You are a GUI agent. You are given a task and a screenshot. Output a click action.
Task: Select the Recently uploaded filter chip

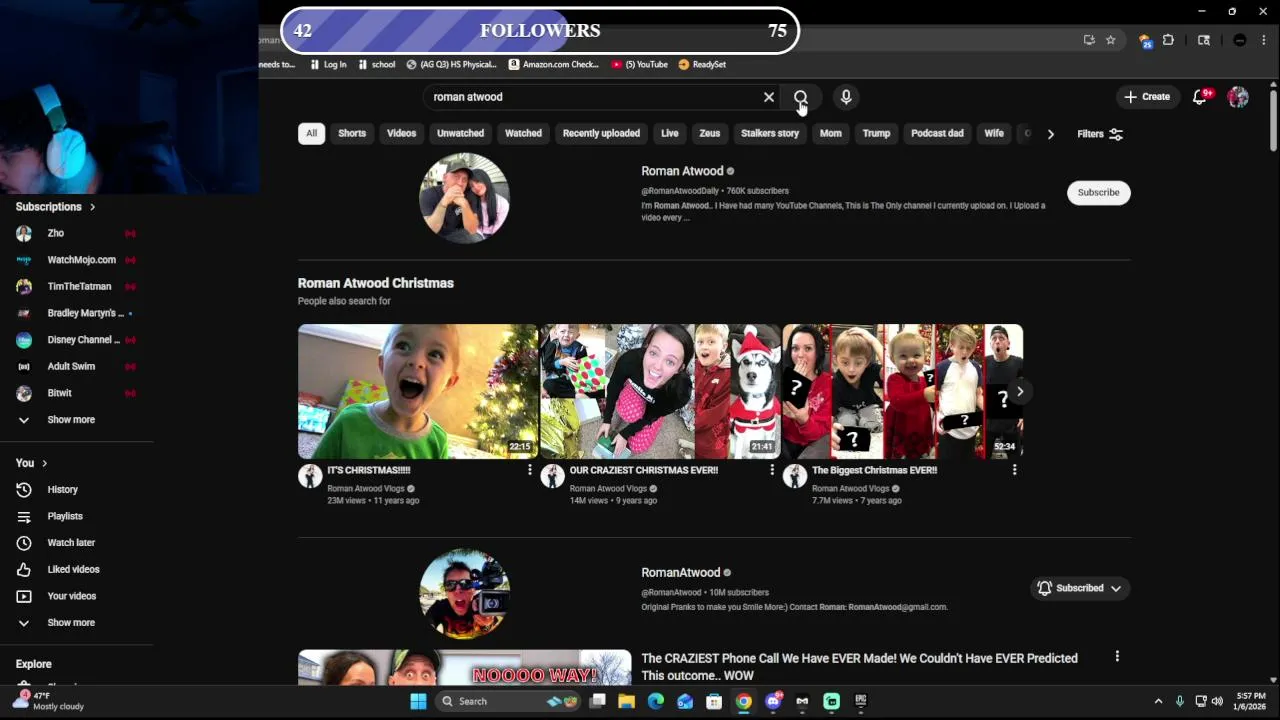pos(601,133)
